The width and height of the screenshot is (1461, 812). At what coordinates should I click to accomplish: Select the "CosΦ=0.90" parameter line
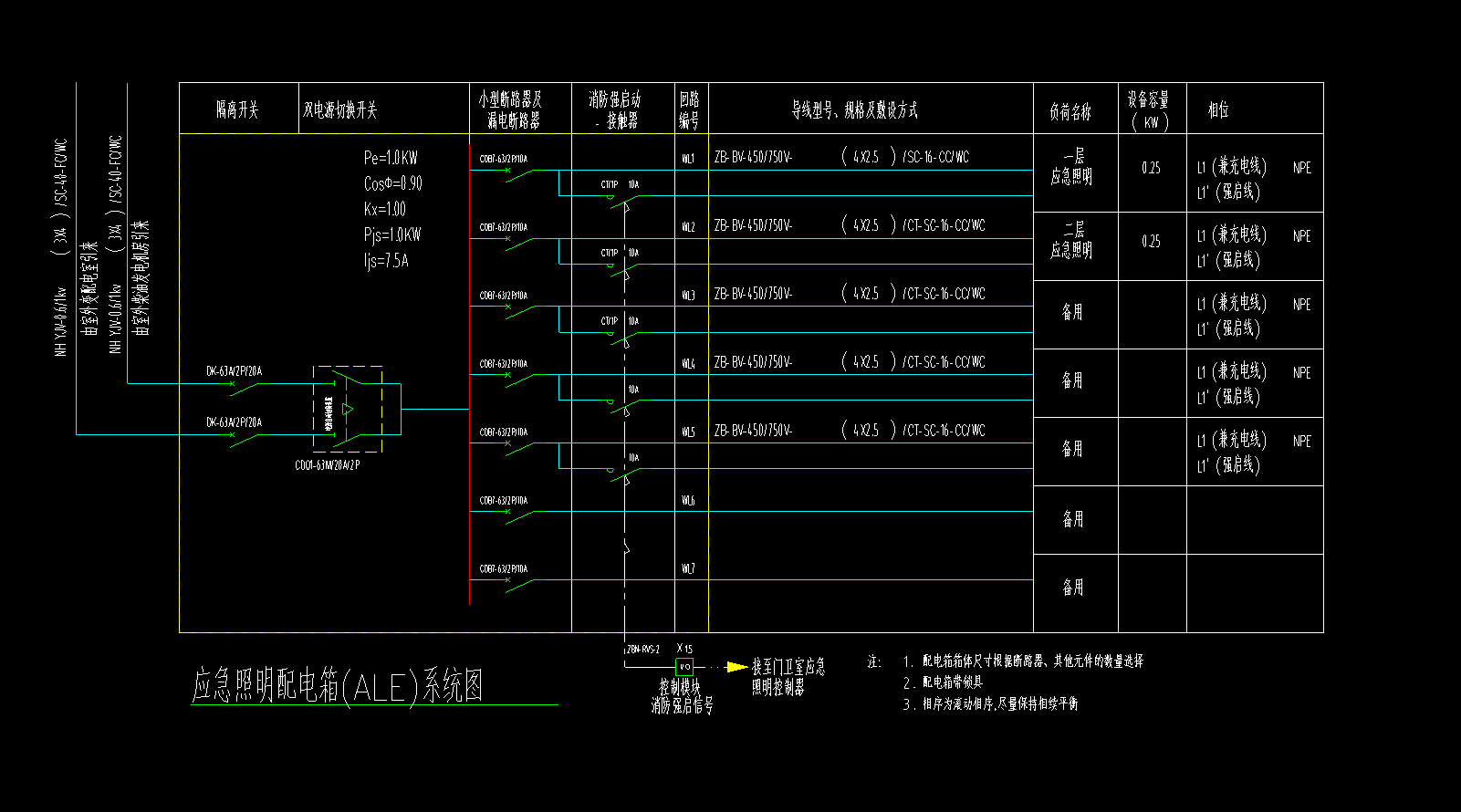pos(392,183)
